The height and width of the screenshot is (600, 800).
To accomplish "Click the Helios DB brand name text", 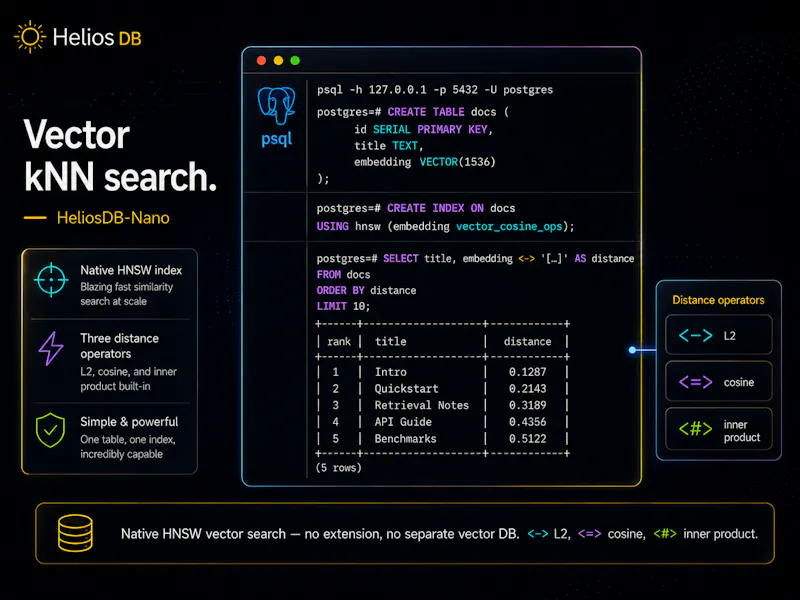I will click(x=97, y=37).
